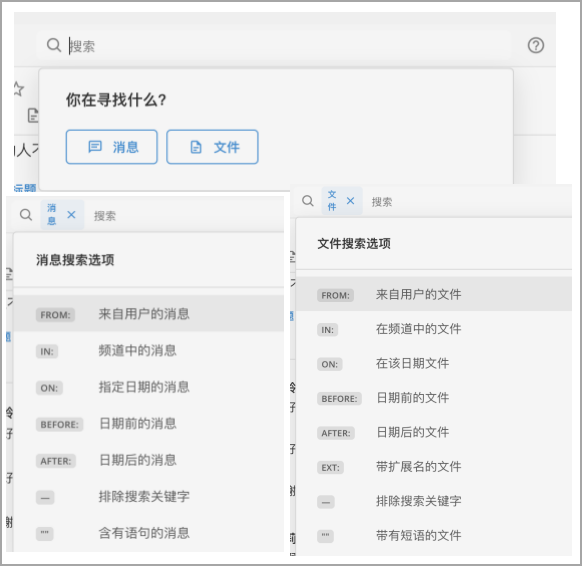The image size is (582, 566).
Task: Remove the 文件 search filter chip
Action: coord(350,201)
